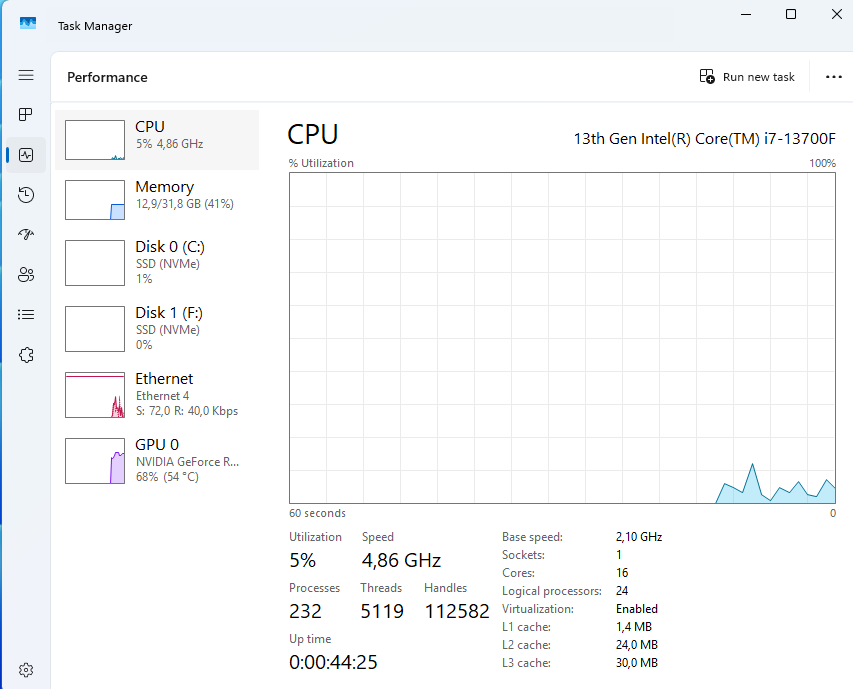853x689 pixels.
Task: Click the L2 cache '24,0 MB' value
Action: (x=636, y=644)
